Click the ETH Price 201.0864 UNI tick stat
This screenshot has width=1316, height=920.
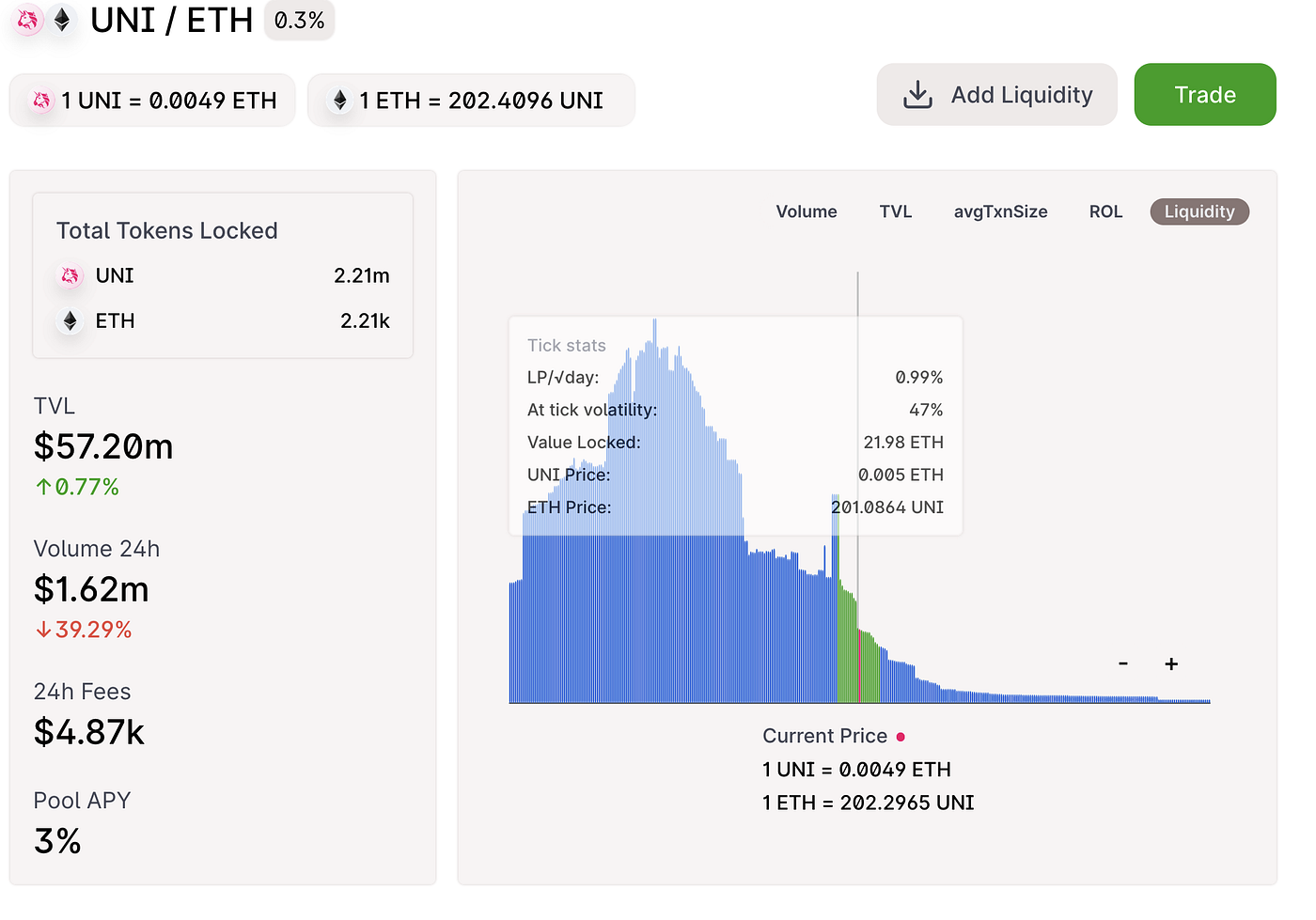tap(735, 507)
